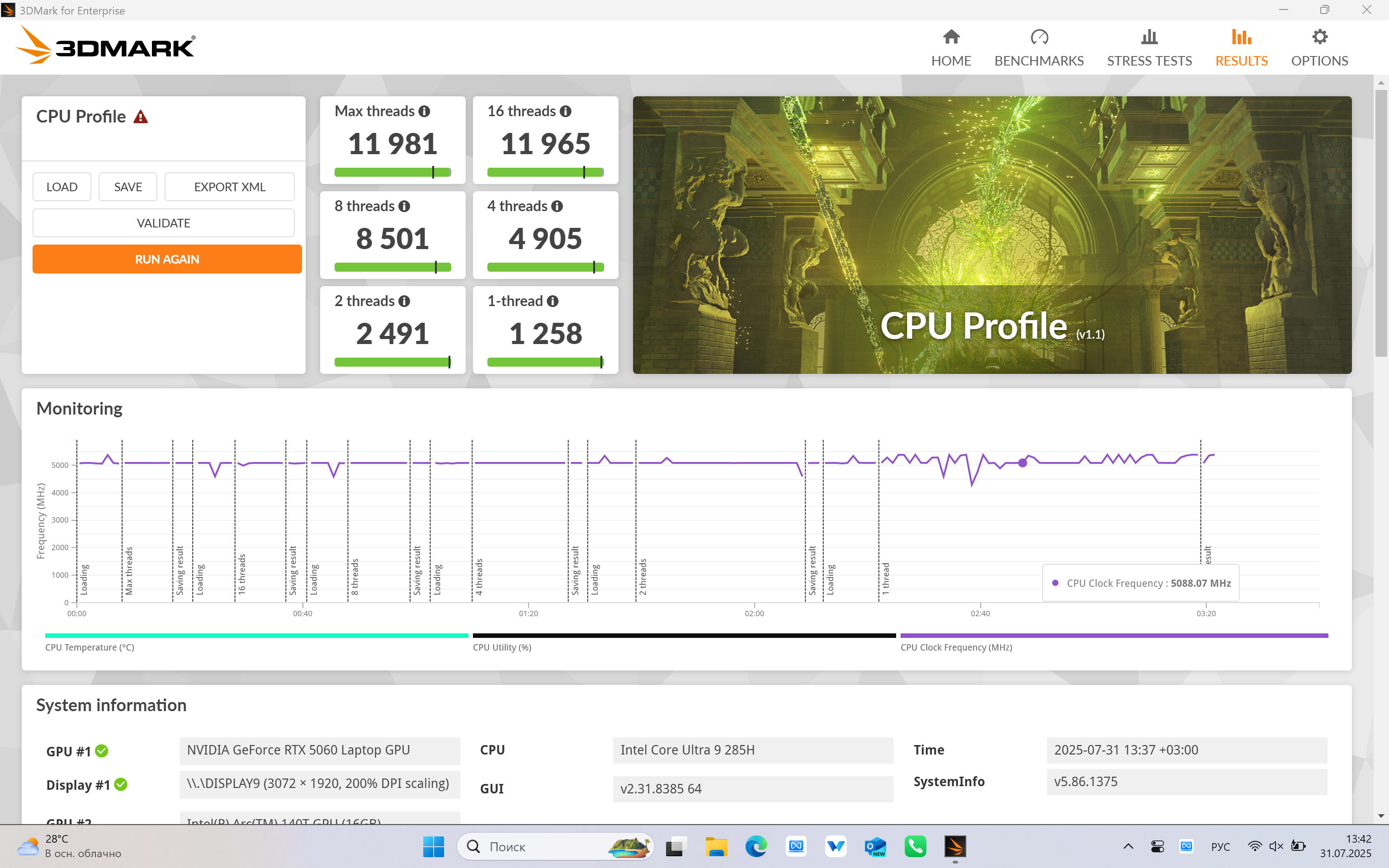The height and width of the screenshot is (868, 1389).
Task: Click the 1-thread info icon
Action: click(552, 301)
